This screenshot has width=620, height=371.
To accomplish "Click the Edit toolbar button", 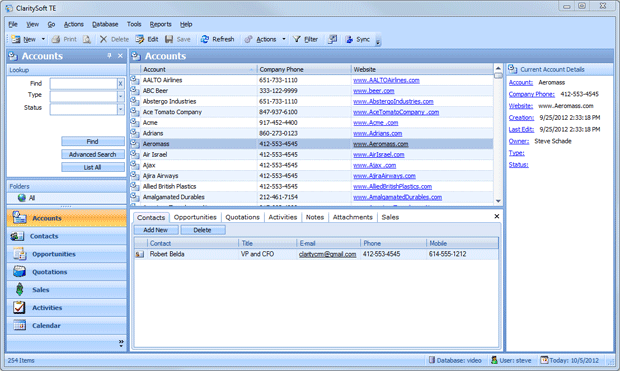I will 147,39.
